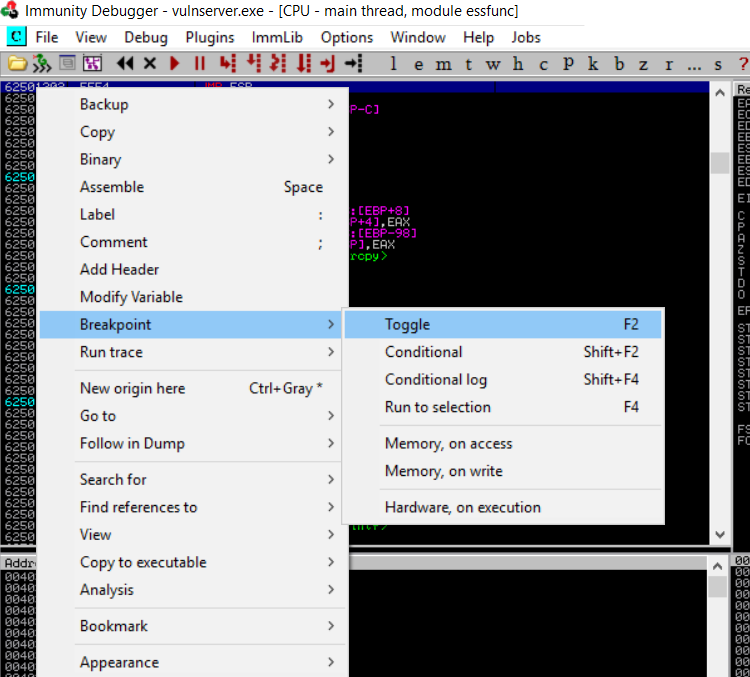The width and height of the screenshot is (750, 677).
Task: Choose Comment in context menu
Action: tap(190, 242)
